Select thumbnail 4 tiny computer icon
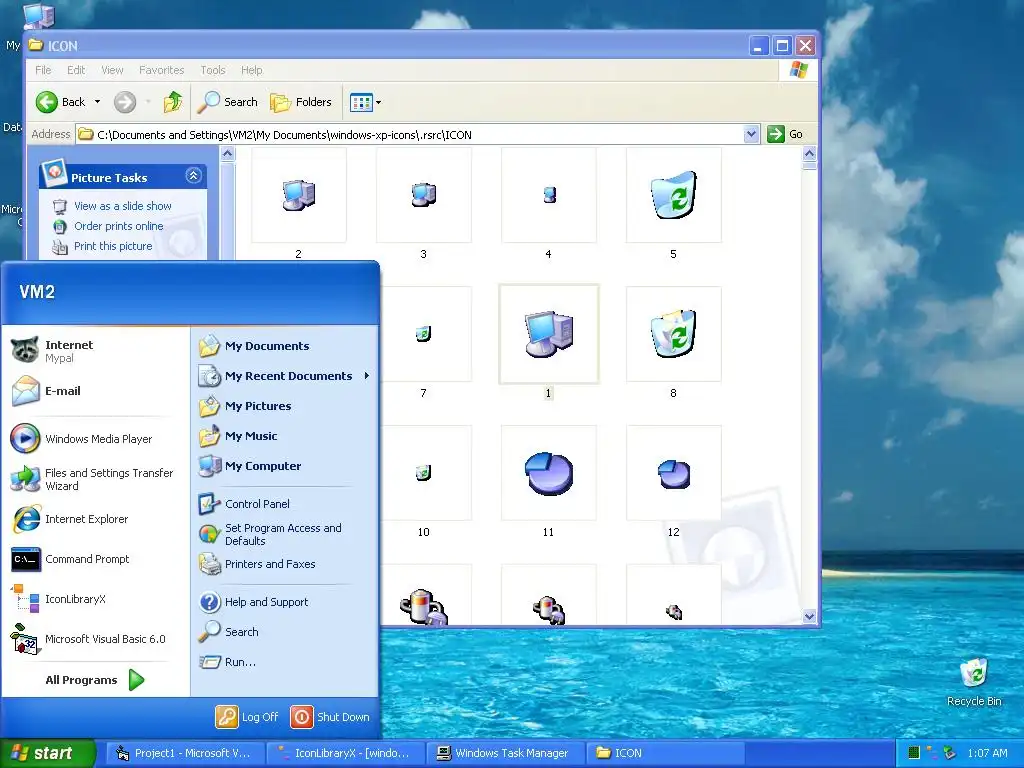This screenshot has width=1024, height=768. coord(549,195)
